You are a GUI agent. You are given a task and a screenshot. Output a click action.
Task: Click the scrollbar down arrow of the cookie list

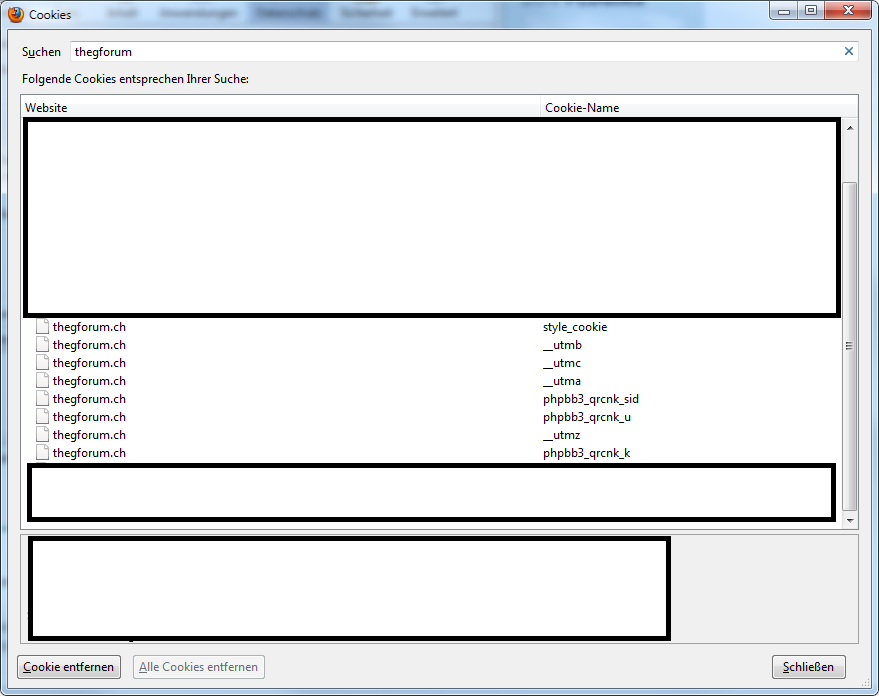point(850,521)
